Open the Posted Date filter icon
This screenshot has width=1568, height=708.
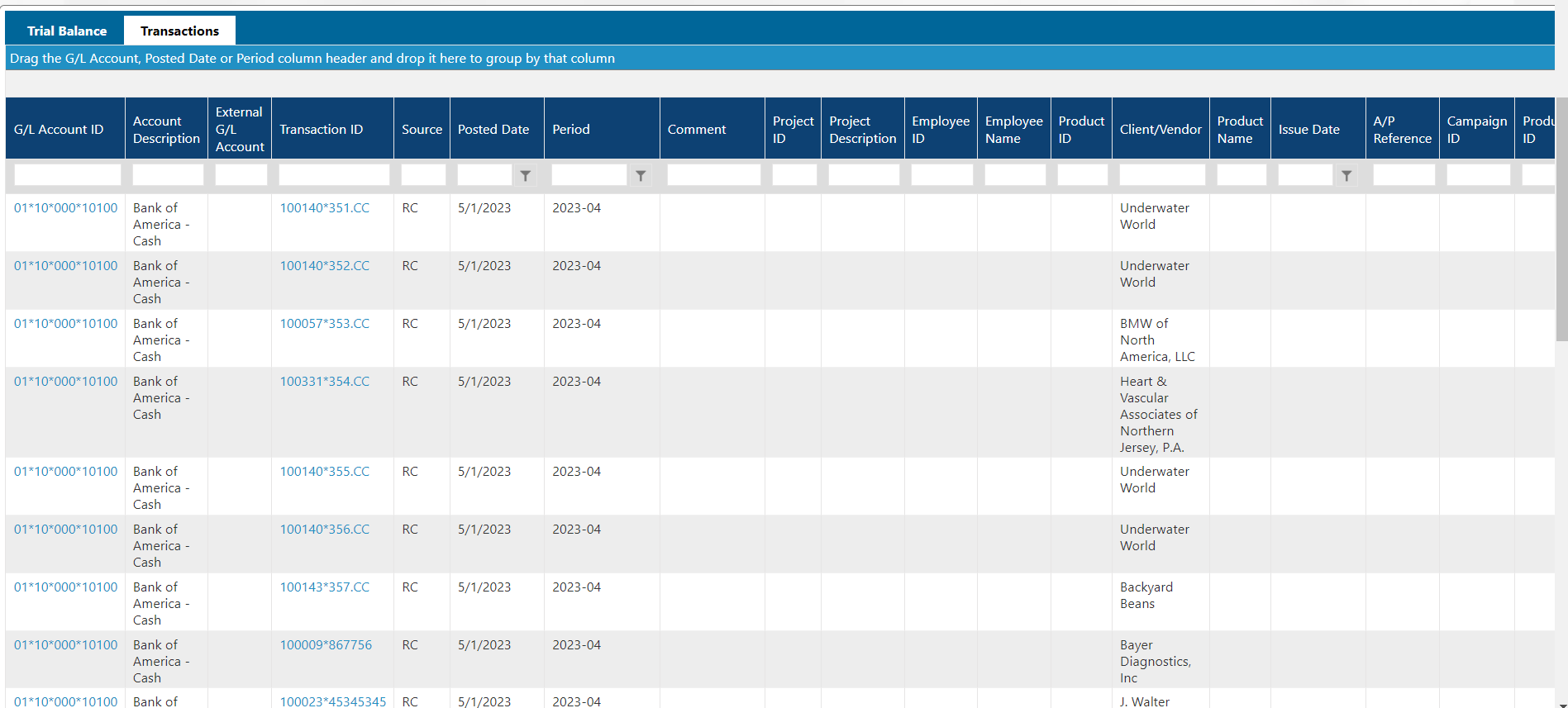click(525, 175)
